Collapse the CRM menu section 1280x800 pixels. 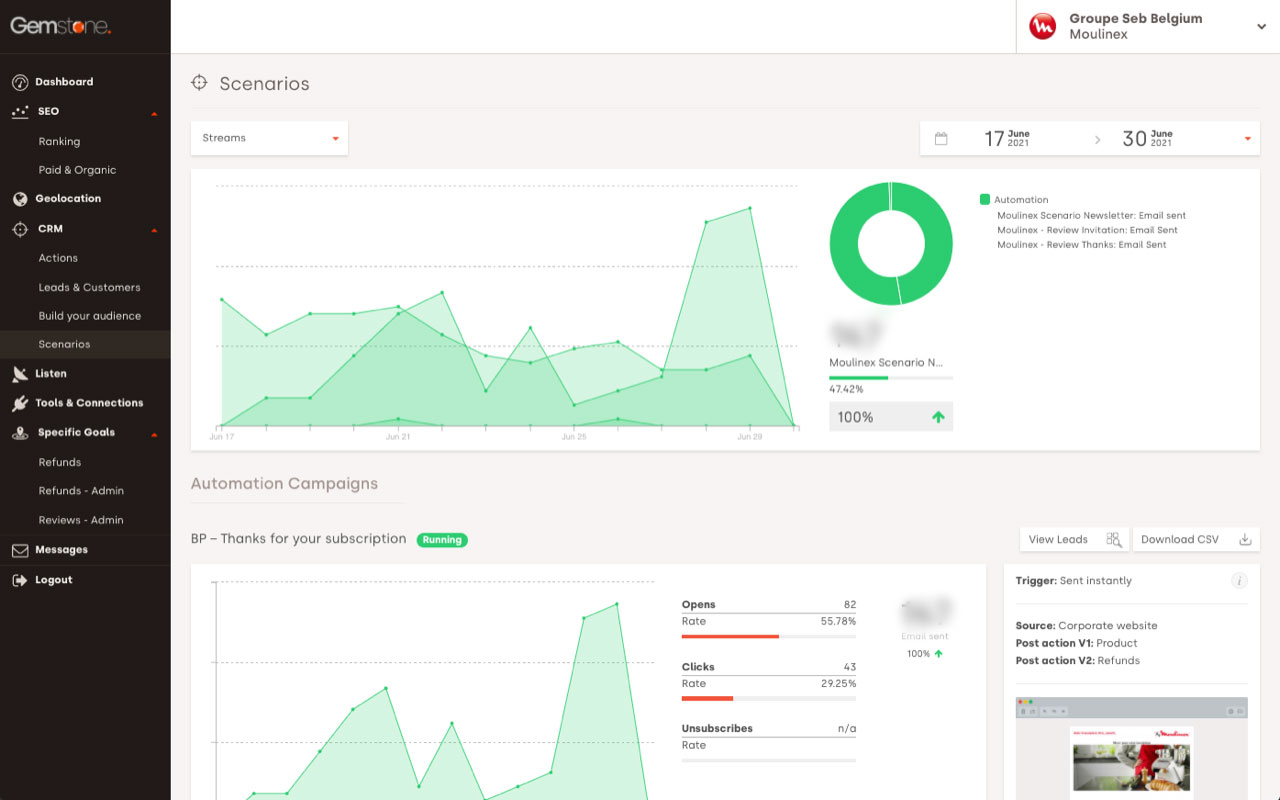(154, 230)
